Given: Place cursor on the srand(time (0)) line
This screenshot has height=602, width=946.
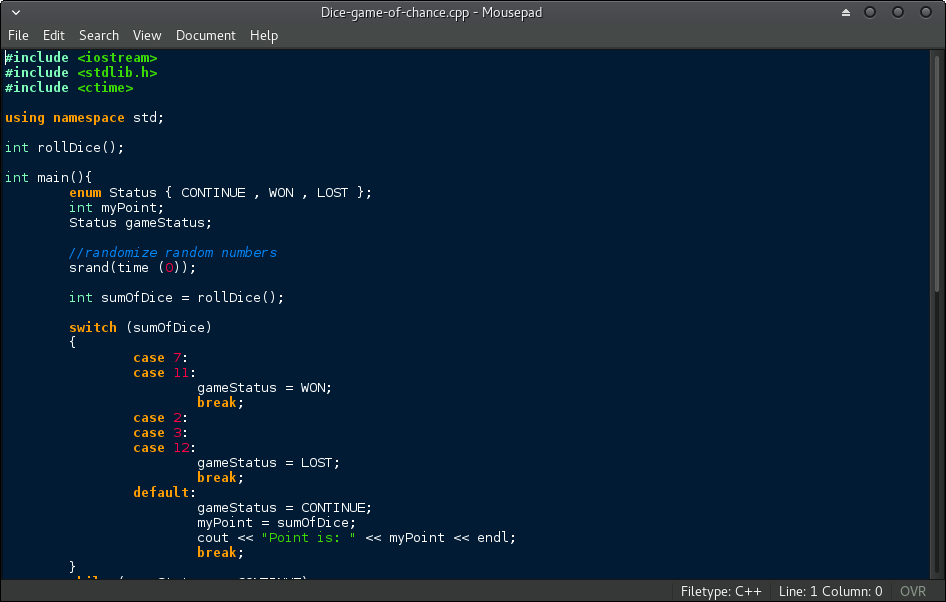Looking at the screenshot, I should click(x=132, y=268).
